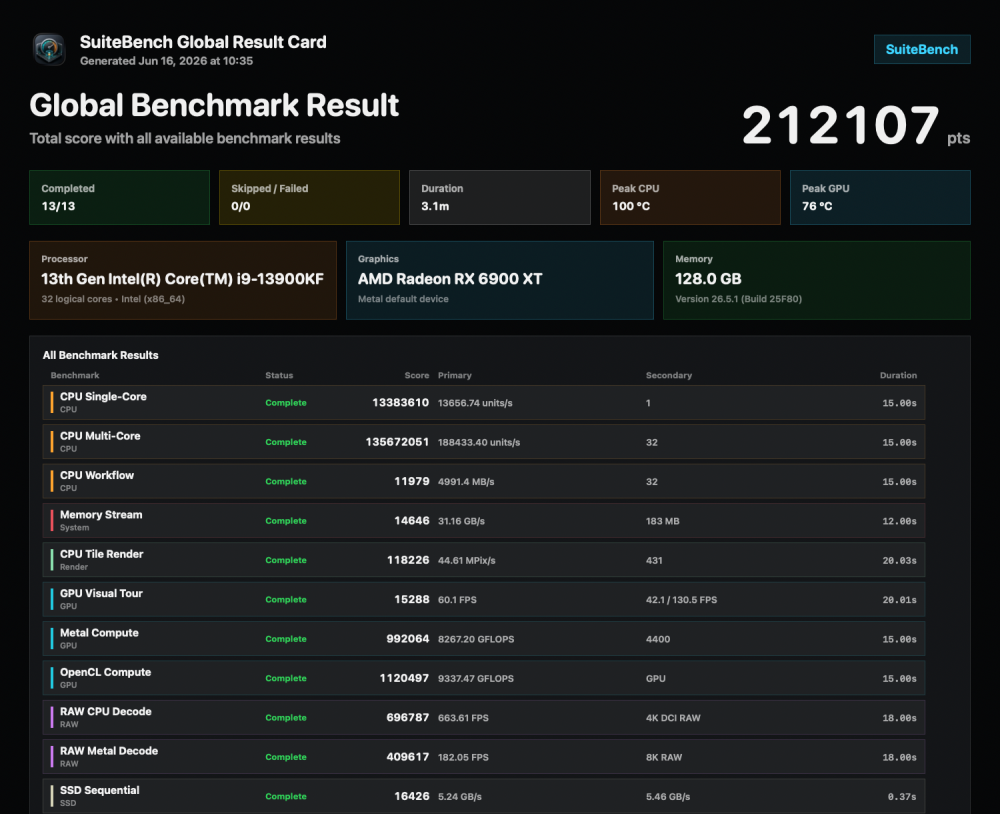Click the '42.1 / 130.5 FPS' secondary value
This screenshot has width=1000, height=814.
(681, 600)
